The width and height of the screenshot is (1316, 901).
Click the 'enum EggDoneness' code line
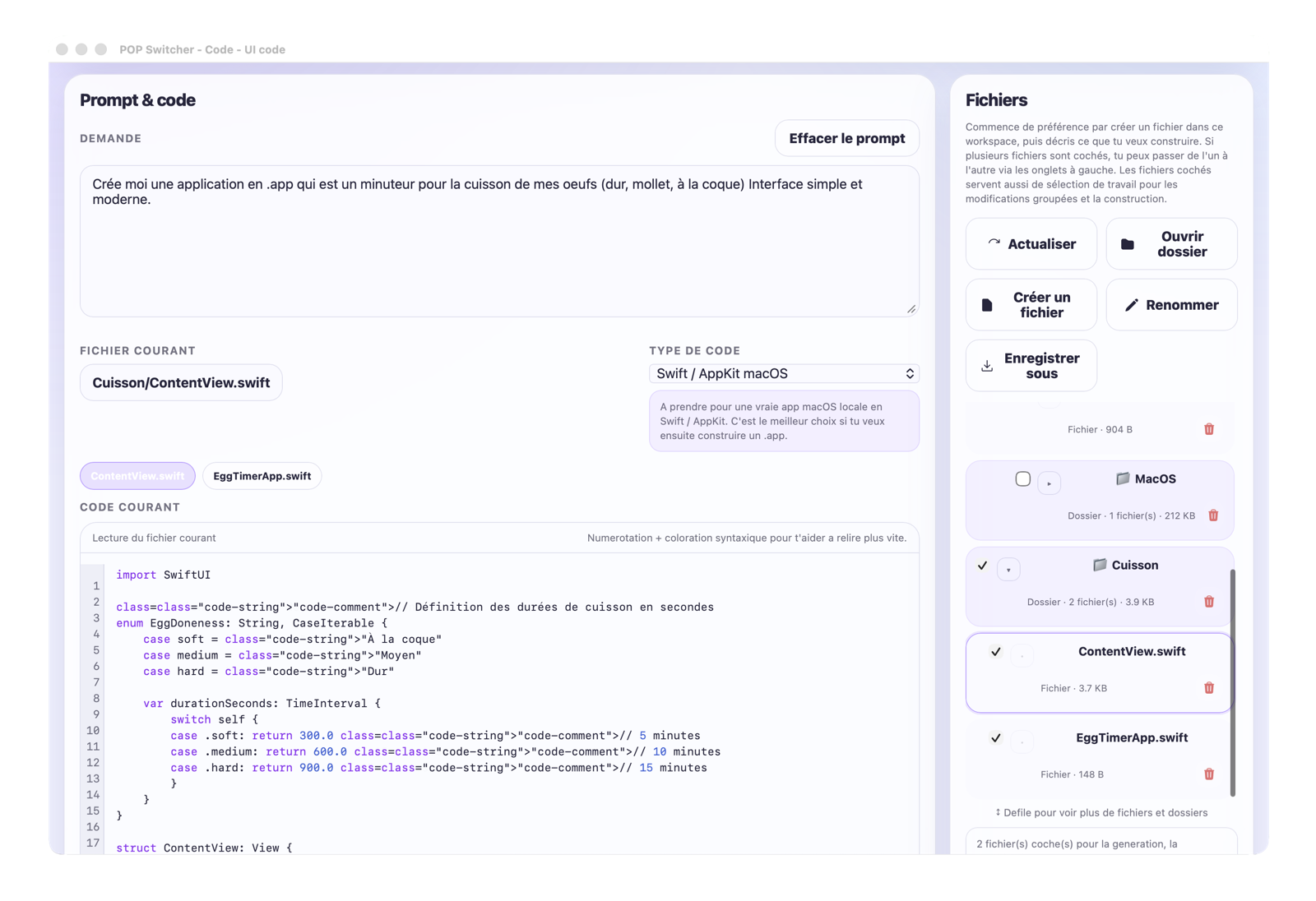coord(251,623)
